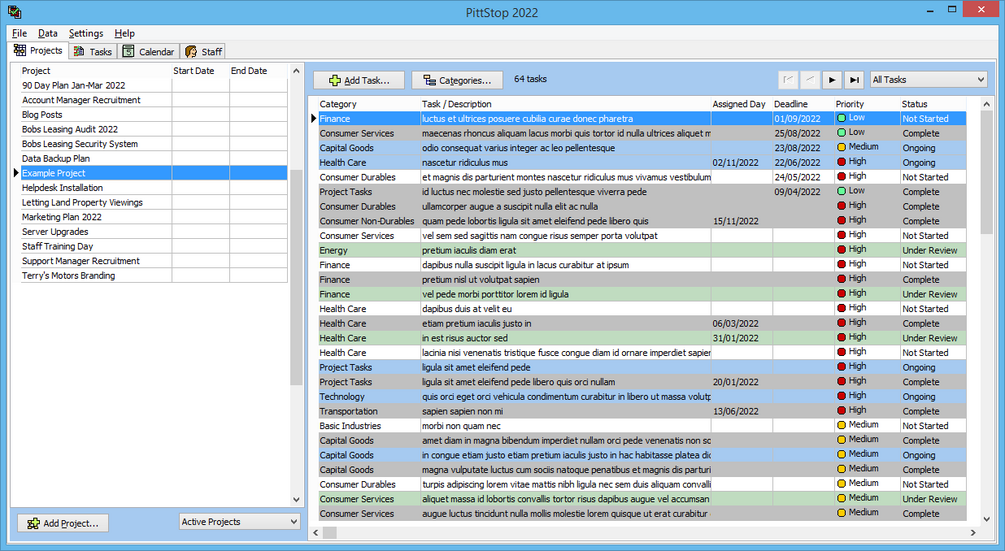Sort by the Priority column header
The width and height of the screenshot is (1005, 551).
(x=866, y=104)
